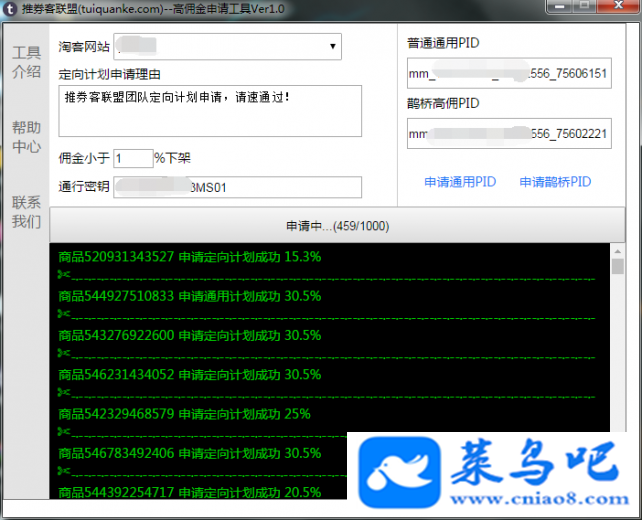Open the 联系我们 sidebar tab
642x520 pixels.
click(26, 212)
